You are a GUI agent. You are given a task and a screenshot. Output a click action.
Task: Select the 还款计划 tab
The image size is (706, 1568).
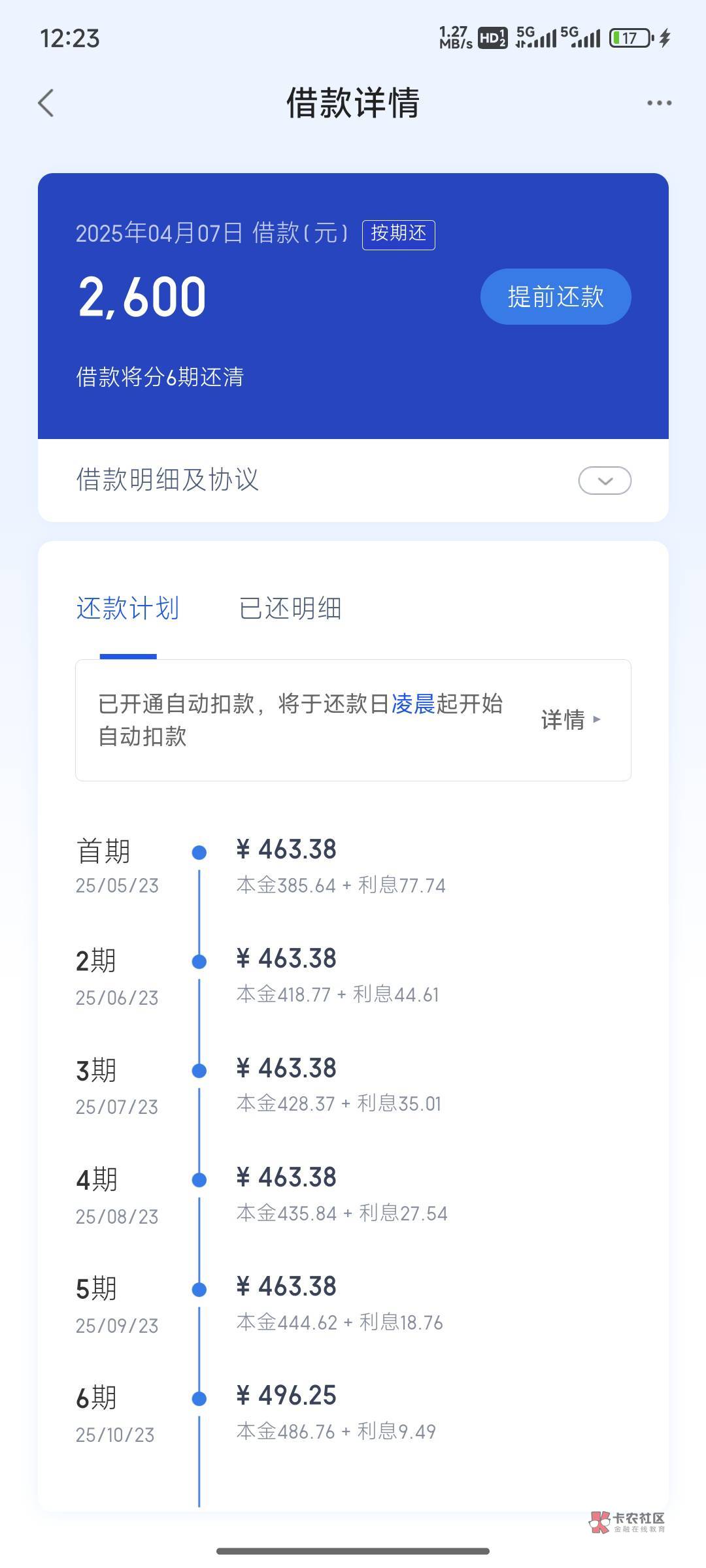[x=127, y=608]
